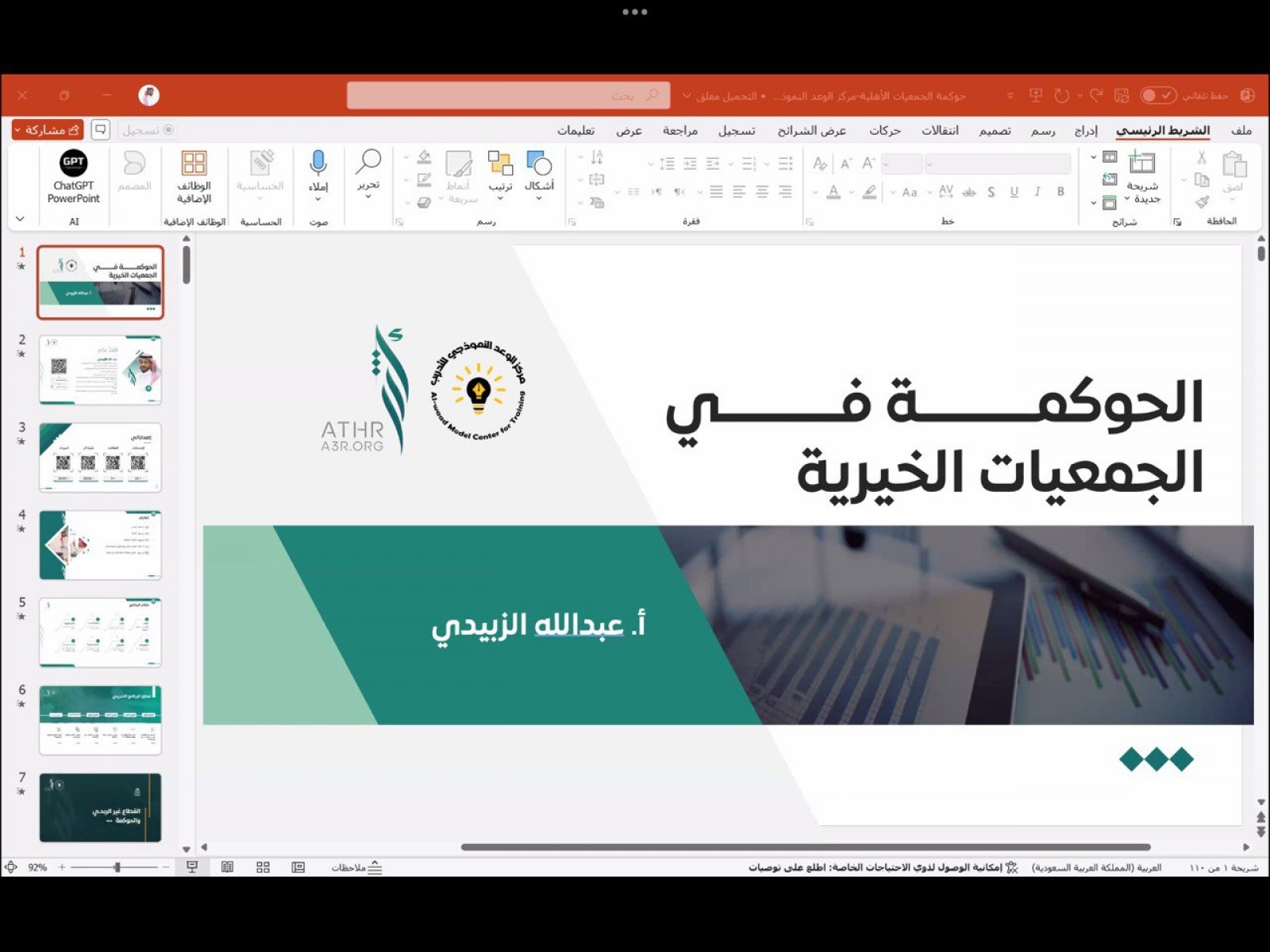Open the font size combo box
The height and width of the screenshot is (952, 1270).
point(902,164)
